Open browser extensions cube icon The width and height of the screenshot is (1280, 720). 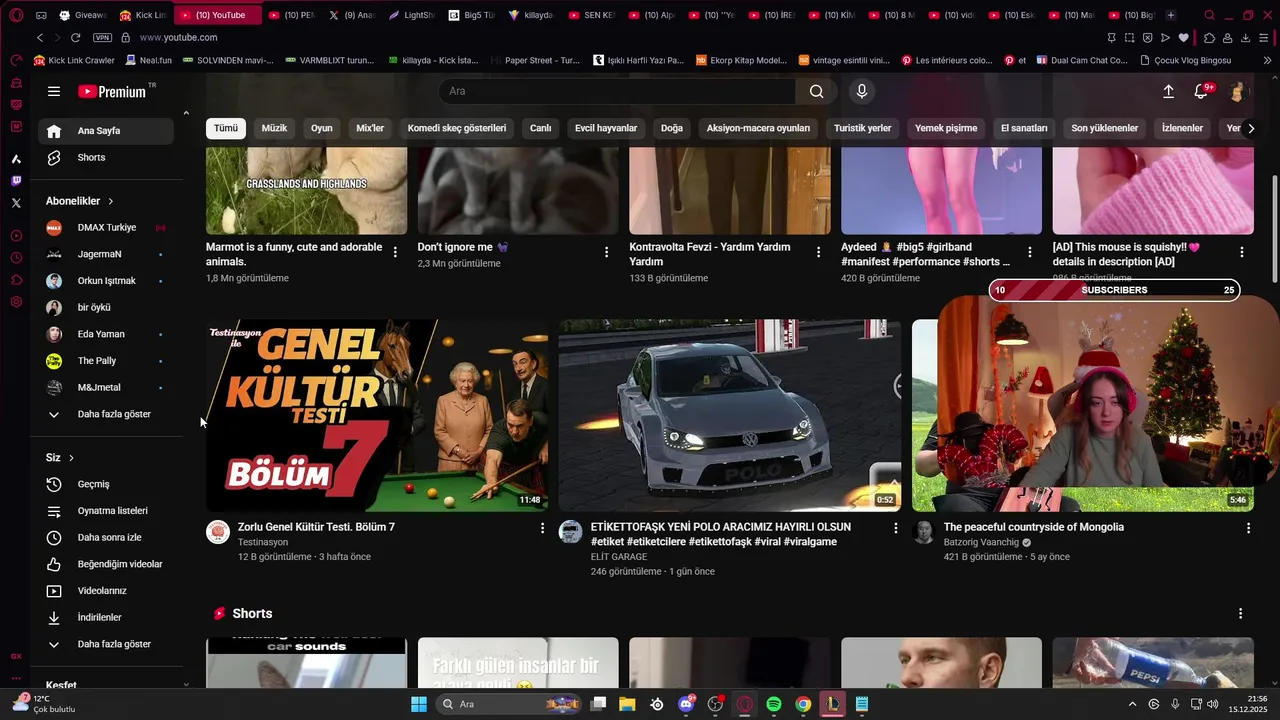click(1209, 37)
